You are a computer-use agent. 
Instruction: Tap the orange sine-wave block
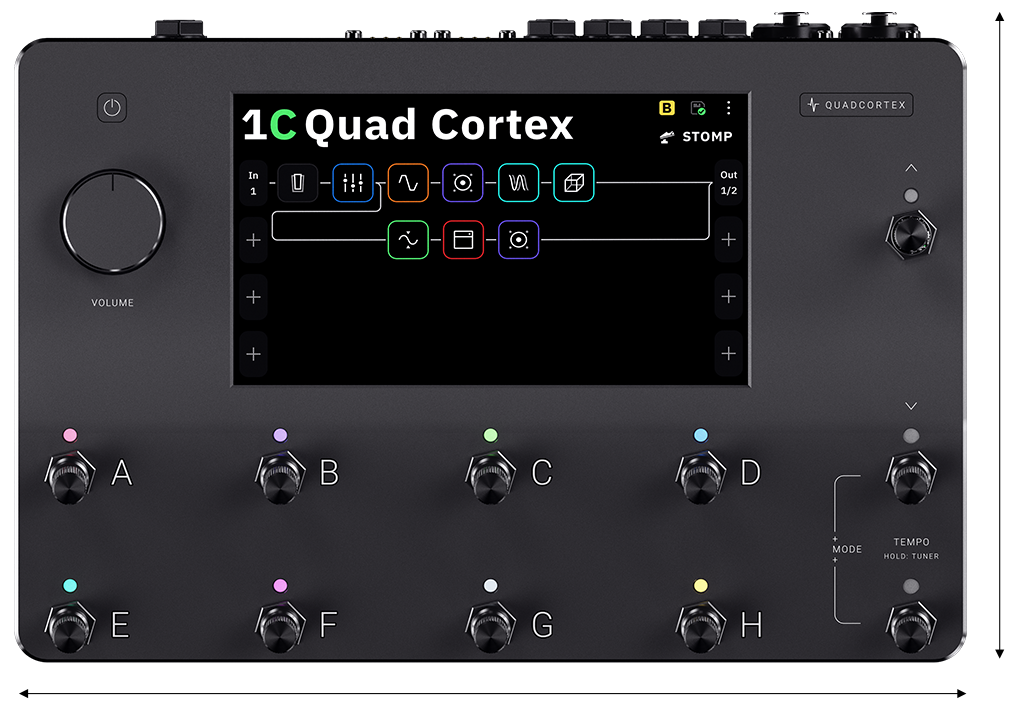(x=408, y=183)
